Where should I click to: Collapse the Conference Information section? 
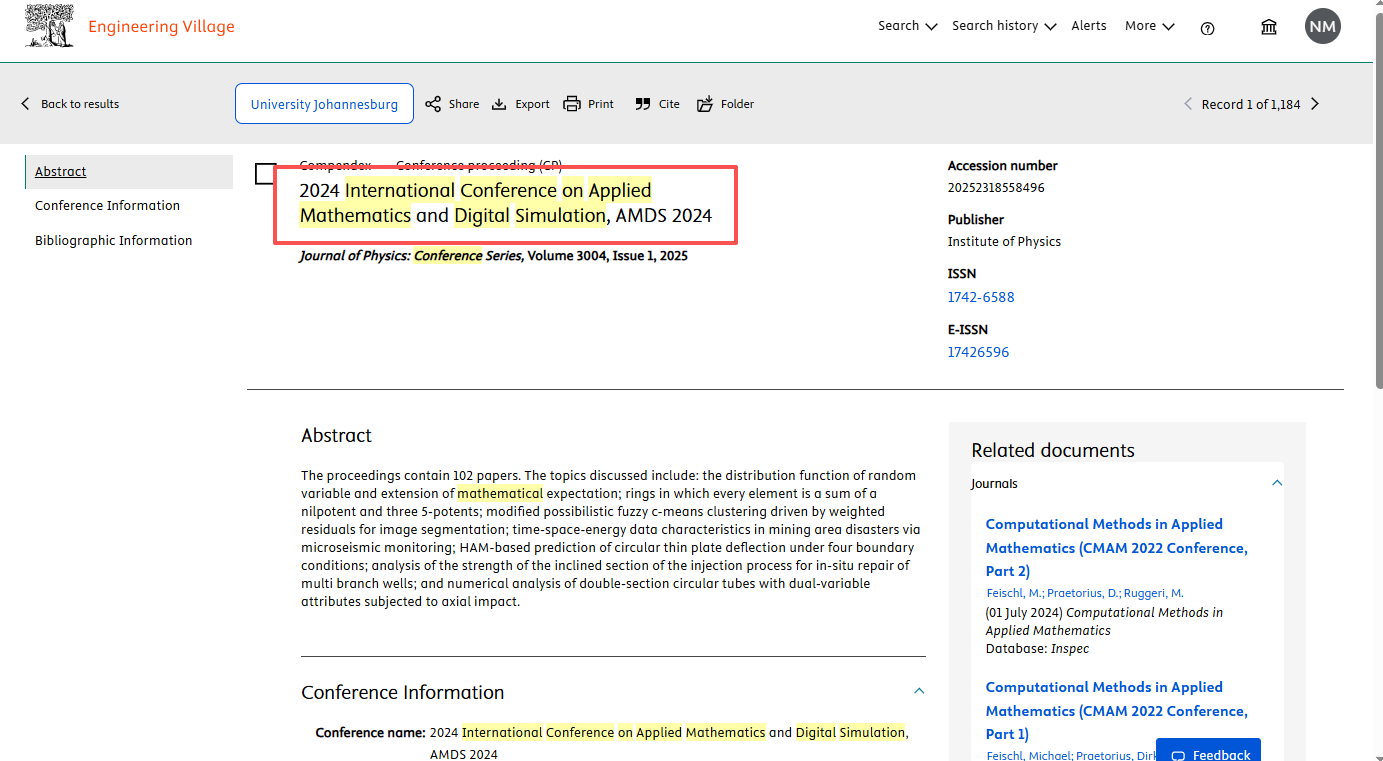pos(919,691)
